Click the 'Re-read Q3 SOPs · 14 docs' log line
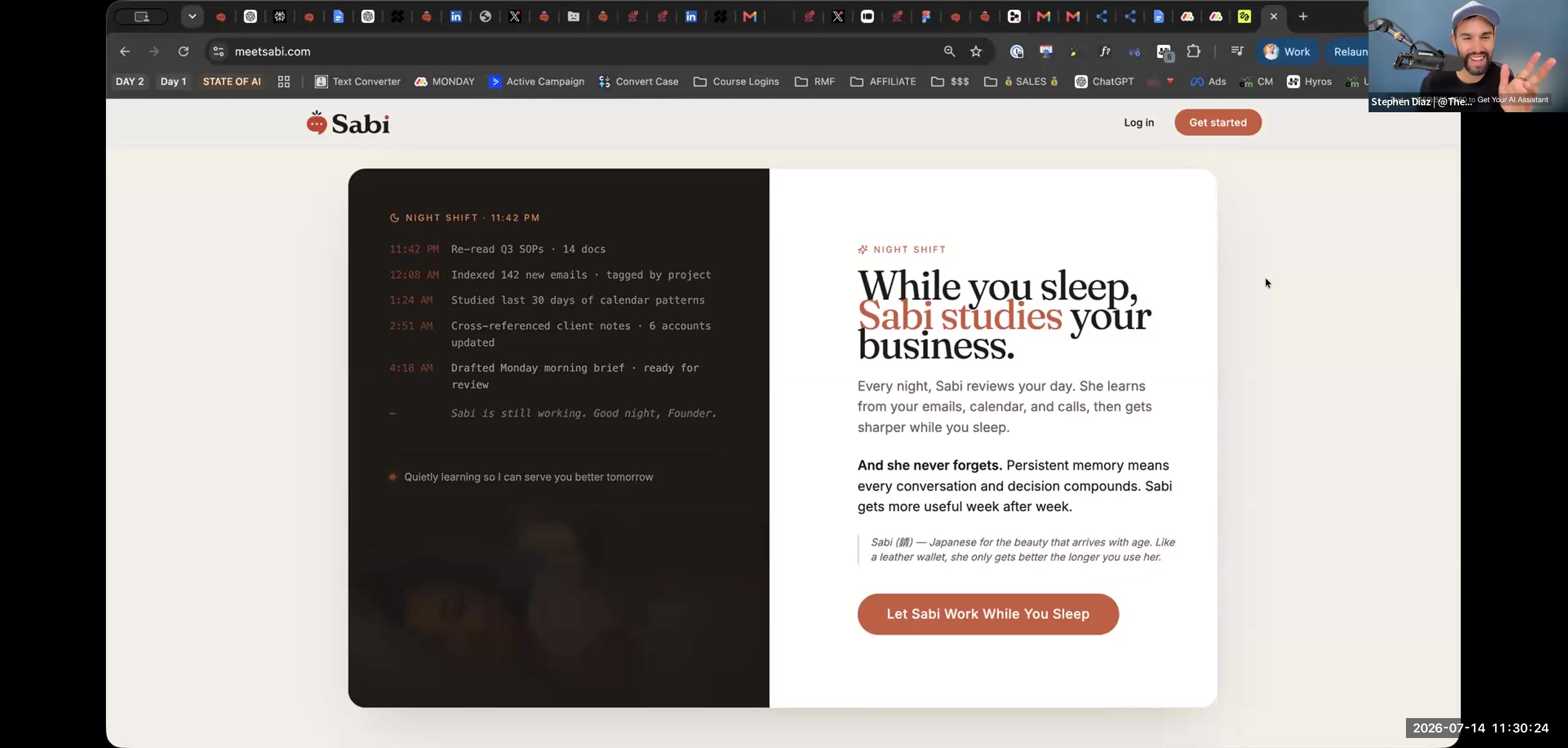 click(528, 249)
